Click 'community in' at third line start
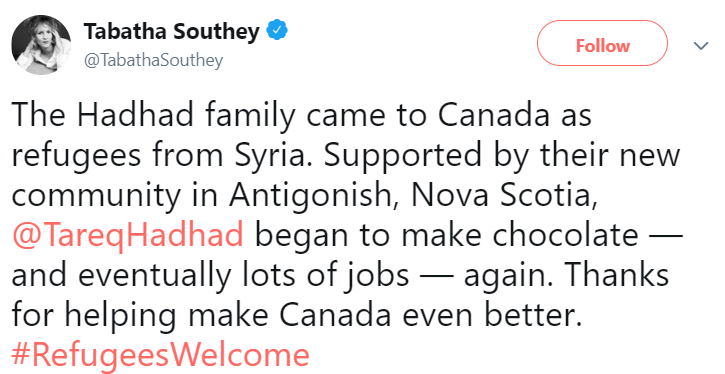 coord(115,197)
